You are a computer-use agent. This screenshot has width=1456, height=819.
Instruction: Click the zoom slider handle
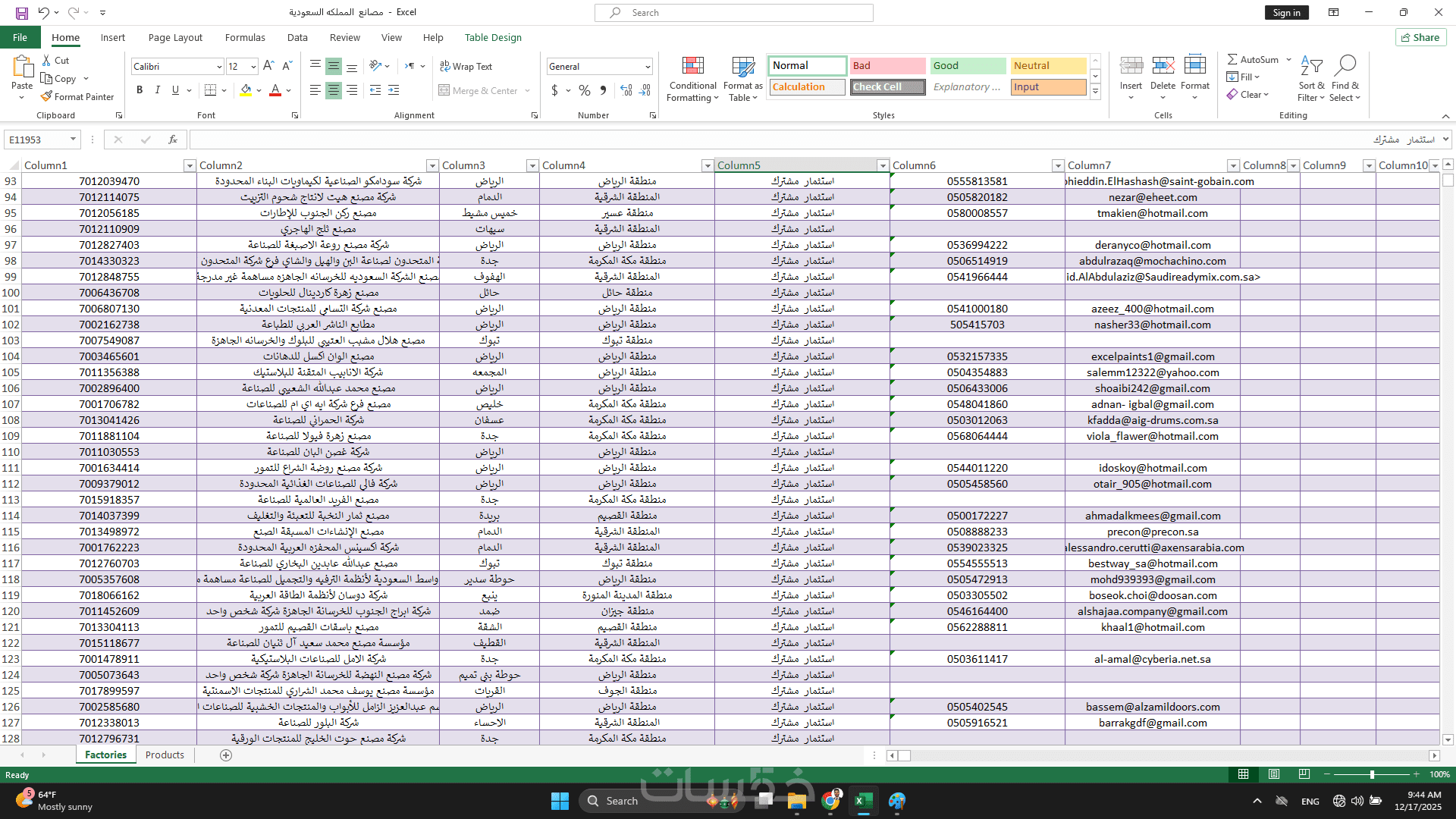(1372, 774)
